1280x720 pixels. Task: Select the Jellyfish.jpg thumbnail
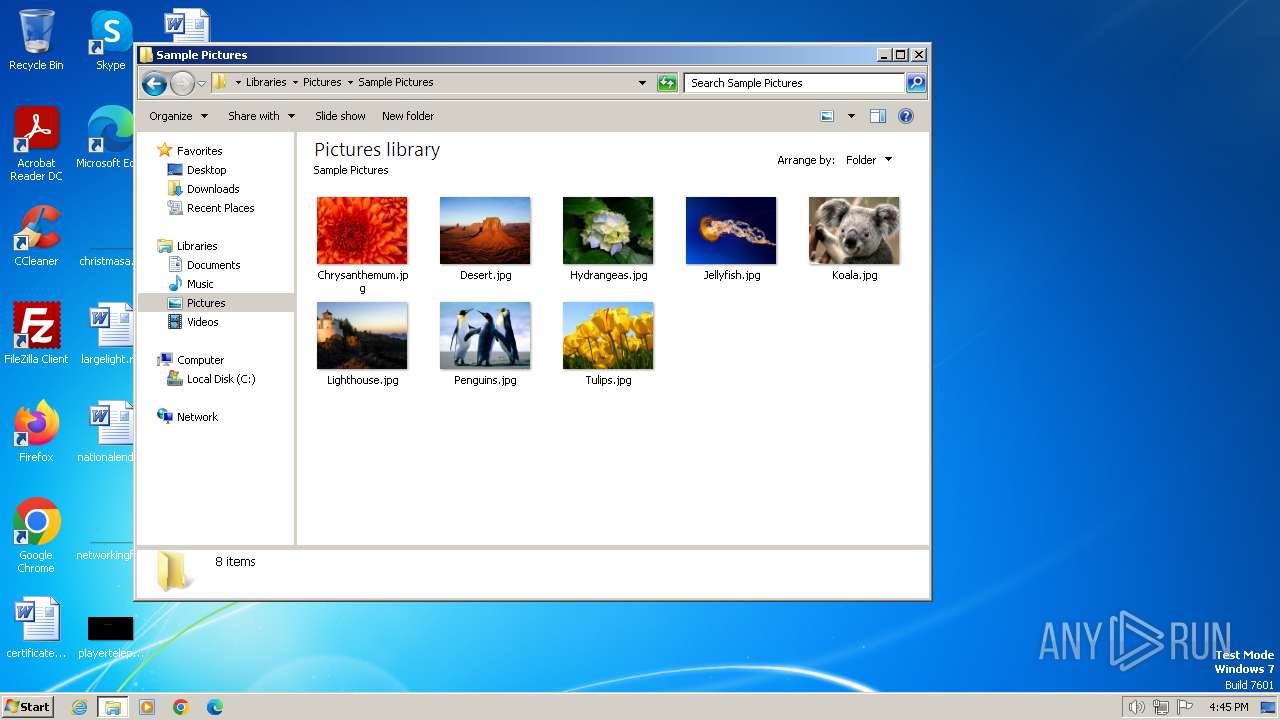coord(731,231)
